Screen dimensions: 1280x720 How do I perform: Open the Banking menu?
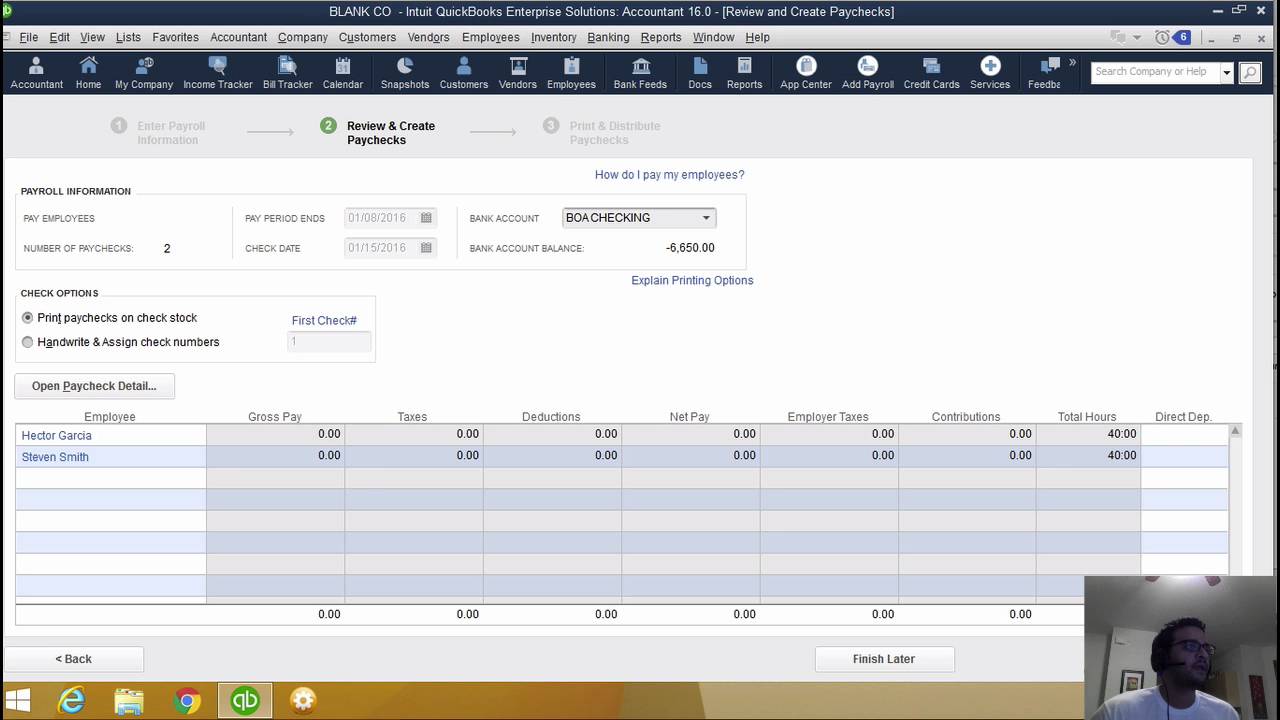coord(608,37)
